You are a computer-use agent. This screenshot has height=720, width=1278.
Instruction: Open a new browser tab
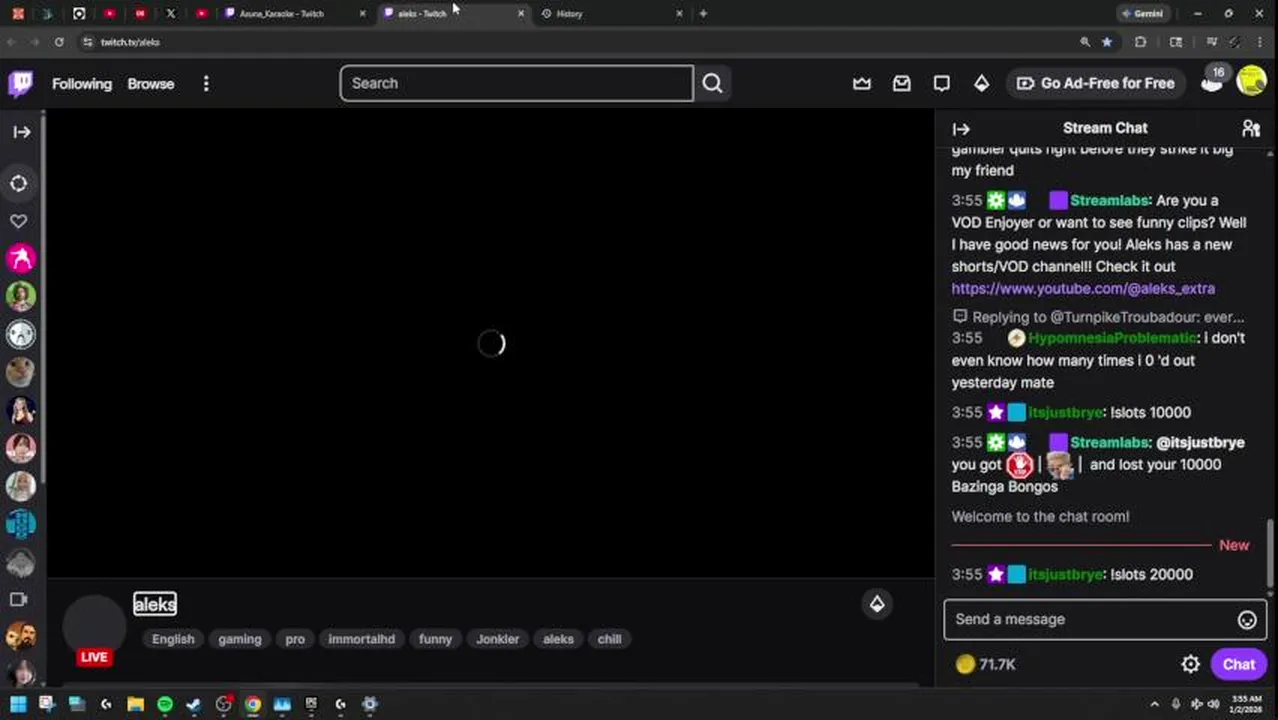[703, 14]
